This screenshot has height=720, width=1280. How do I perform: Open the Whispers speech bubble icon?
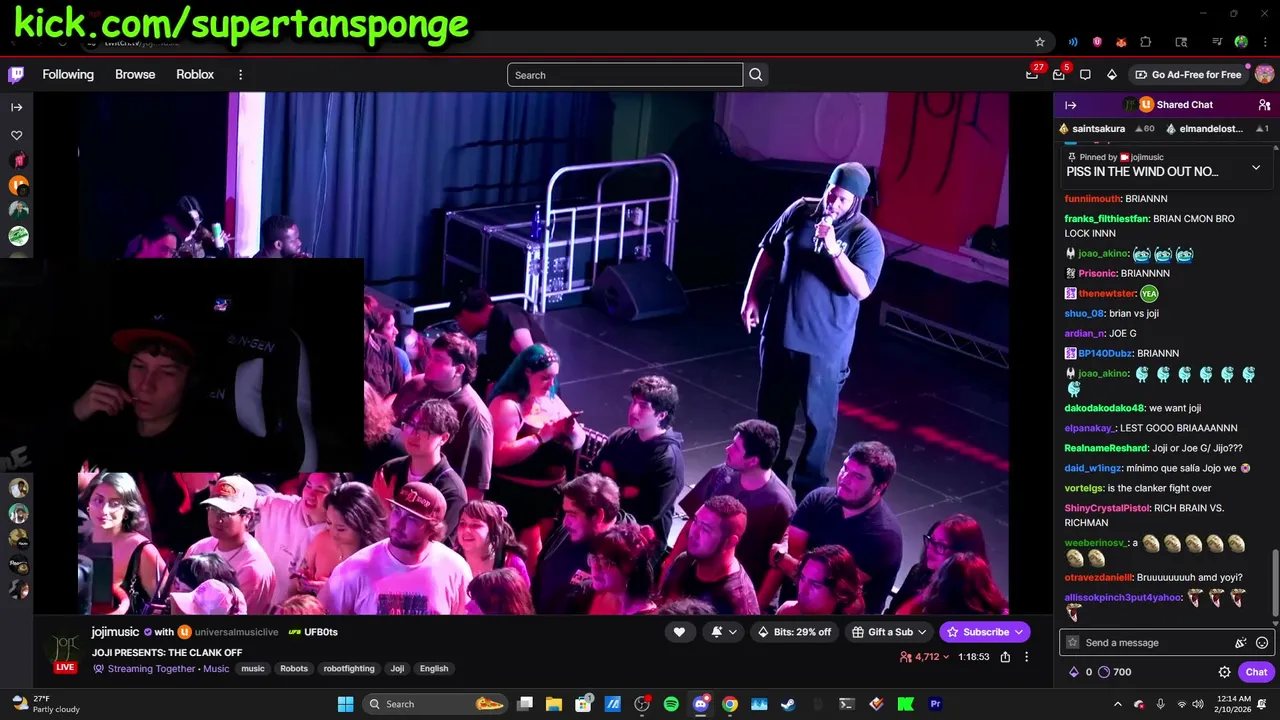point(1085,75)
